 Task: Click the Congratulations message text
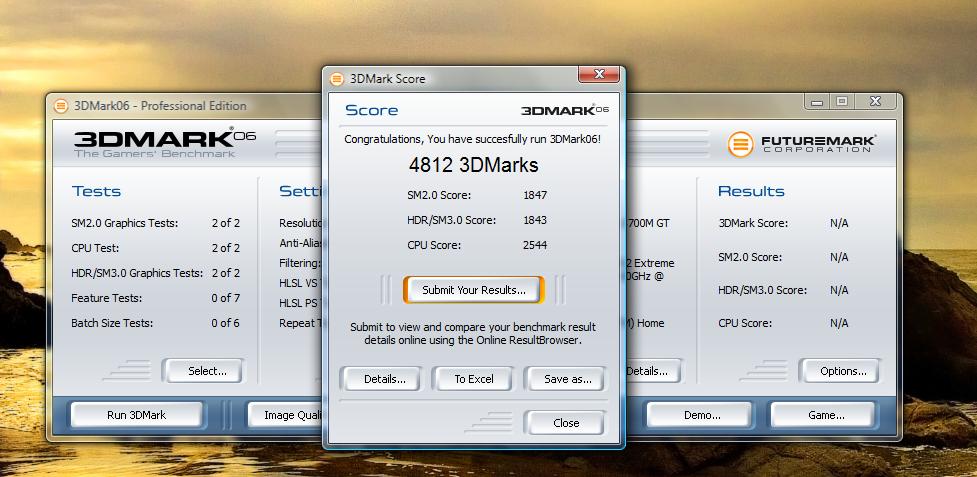coord(473,139)
